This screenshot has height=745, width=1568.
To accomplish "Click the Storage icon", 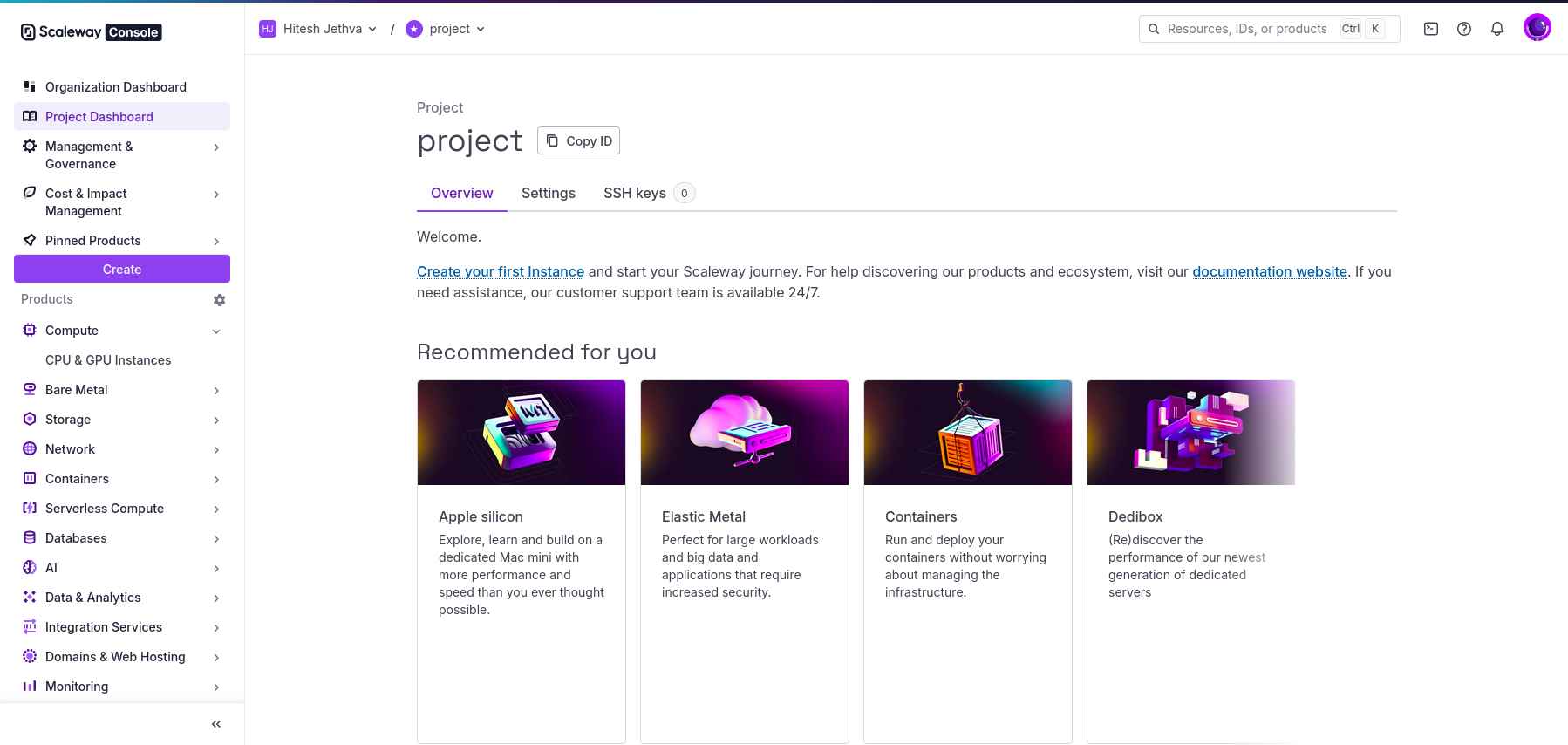I will (30, 419).
